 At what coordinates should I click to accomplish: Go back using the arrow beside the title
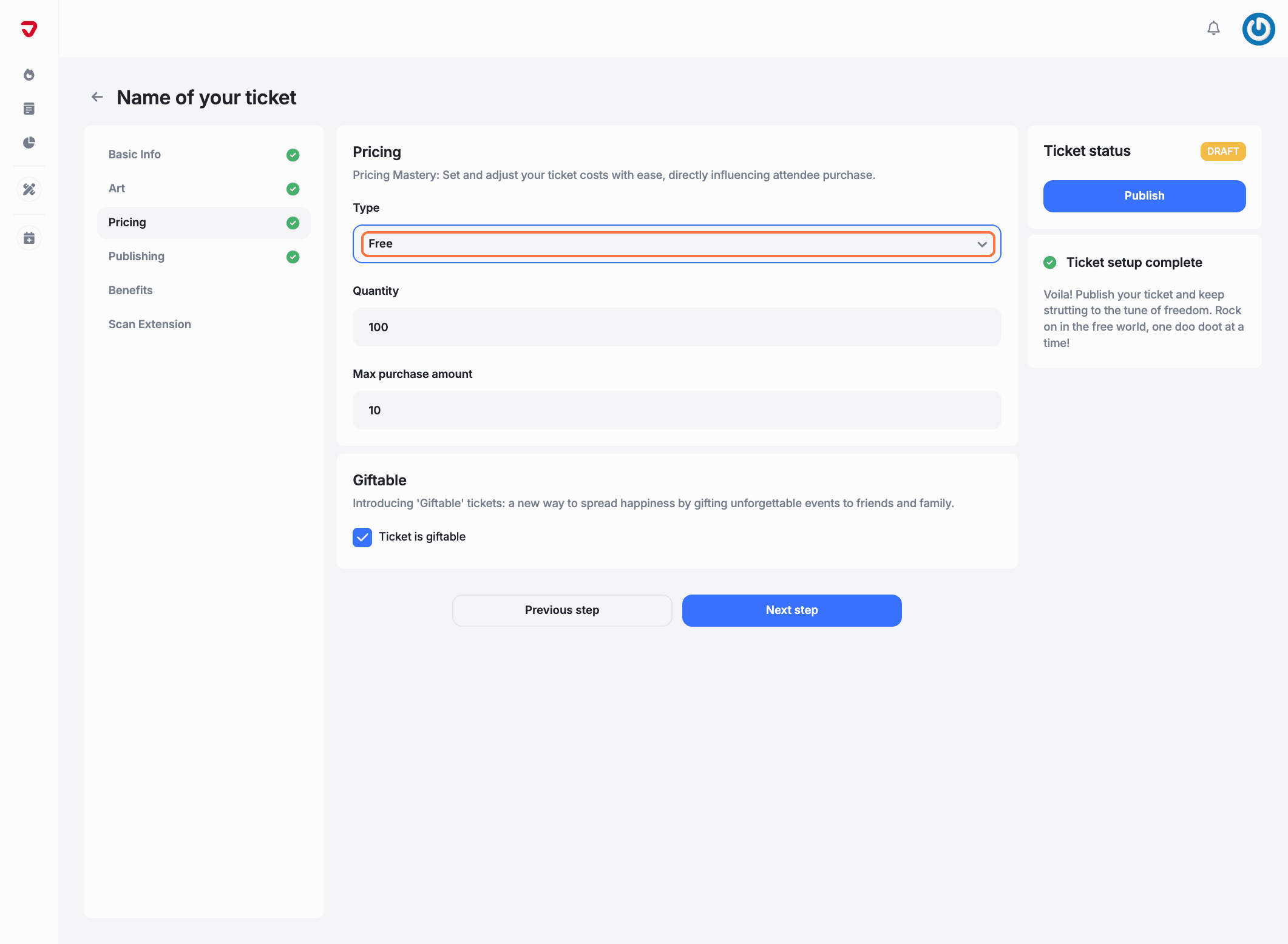point(97,97)
